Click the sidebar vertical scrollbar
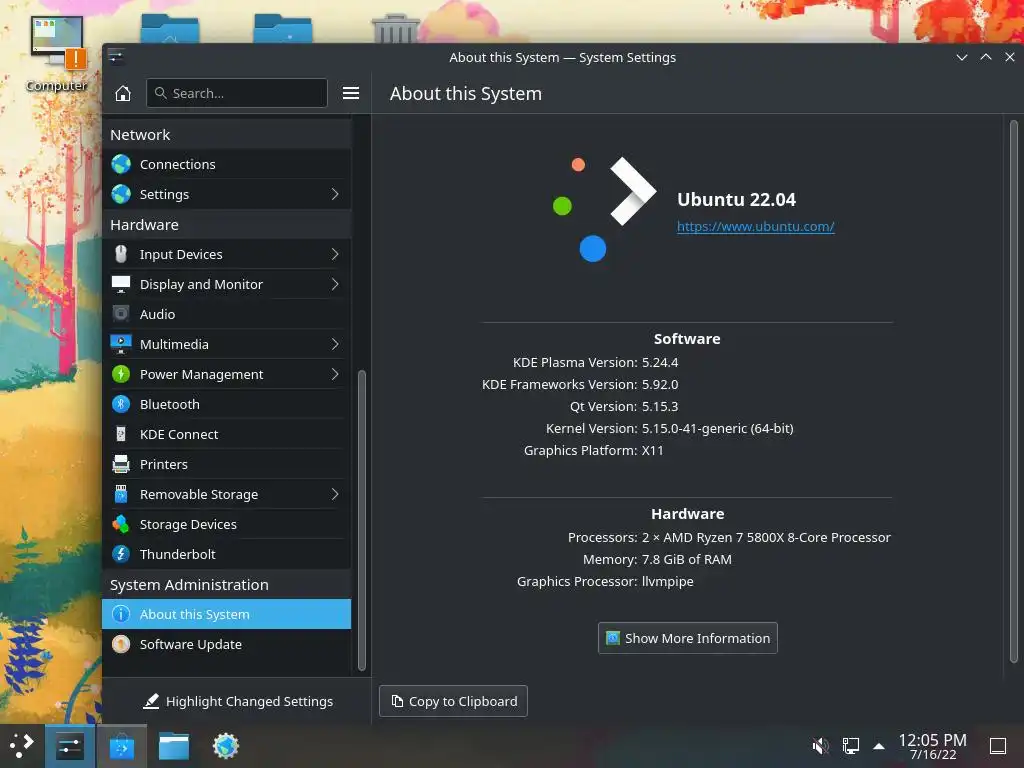 pos(362,520)
